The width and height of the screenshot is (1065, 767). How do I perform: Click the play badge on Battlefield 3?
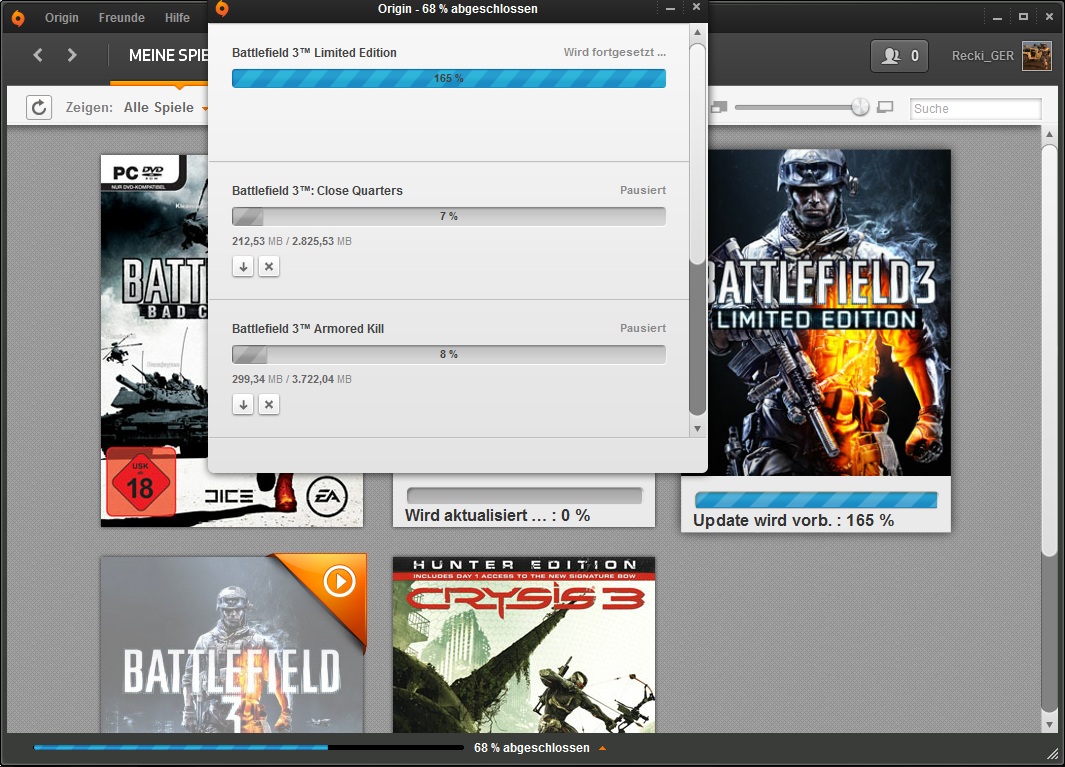click(x=339, y=582)
